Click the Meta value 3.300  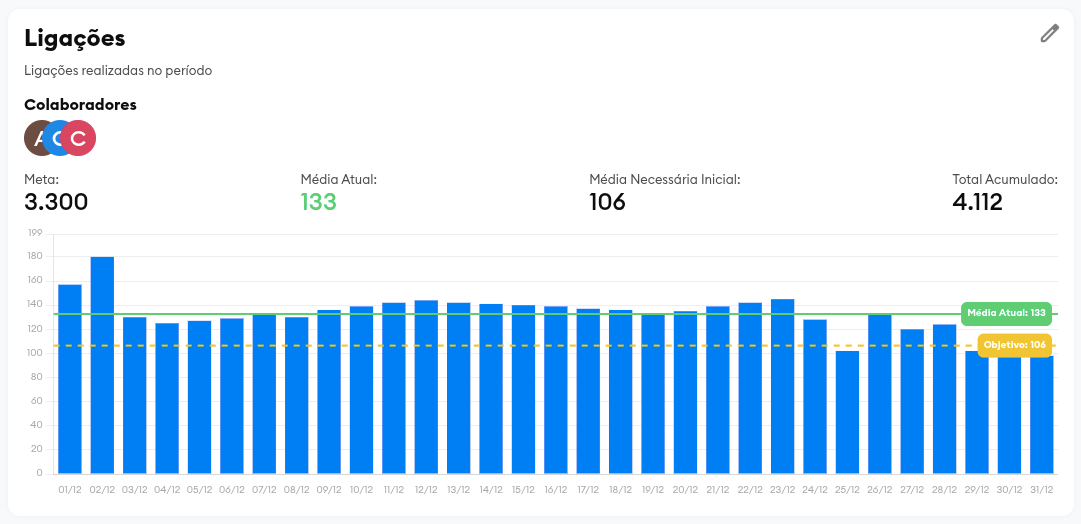click(x=56, y=202)
